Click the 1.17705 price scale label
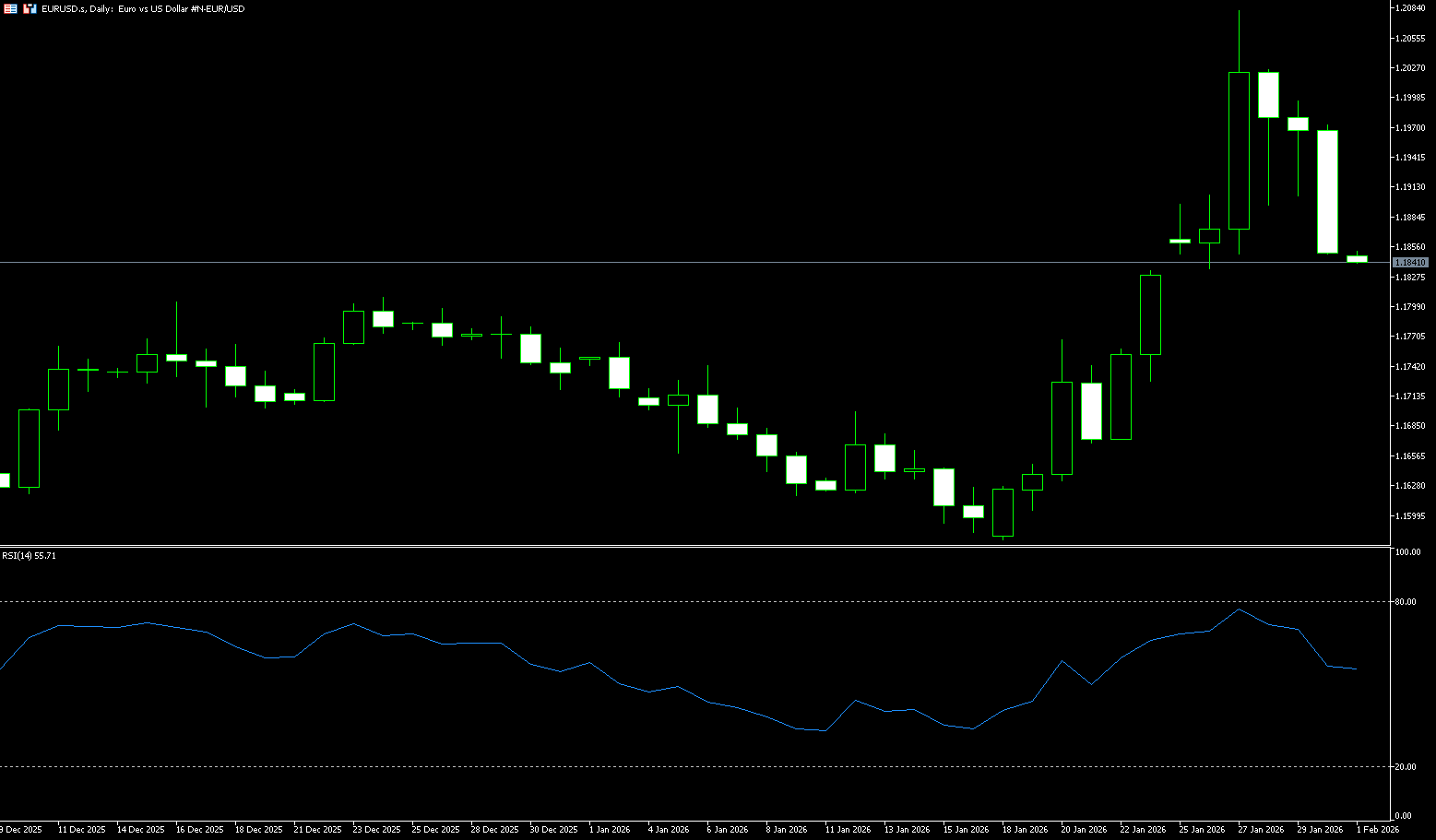This screenshot has width=1436, height=840. click(1410, 337)
